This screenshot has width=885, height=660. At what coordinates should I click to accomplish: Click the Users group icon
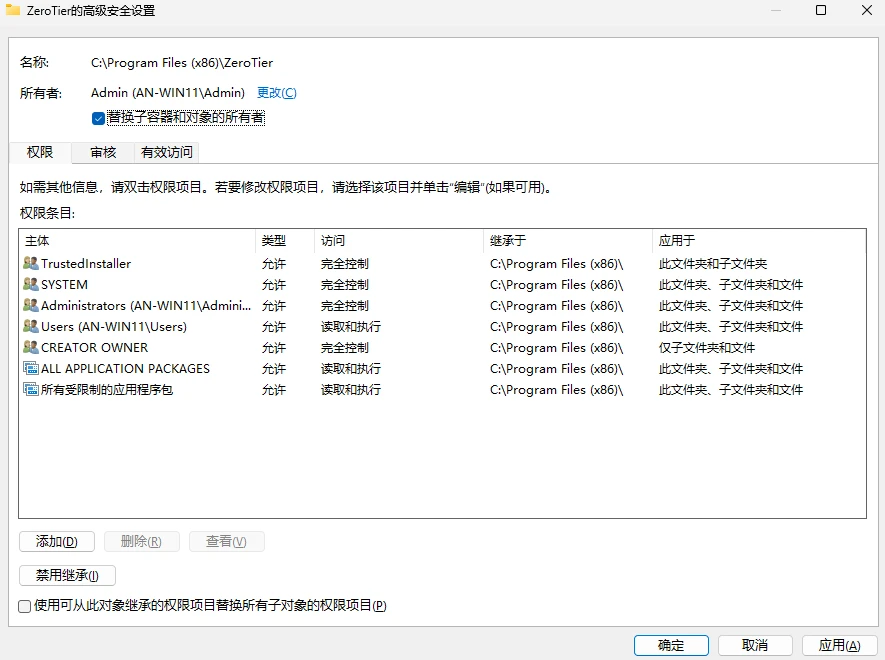30,327
